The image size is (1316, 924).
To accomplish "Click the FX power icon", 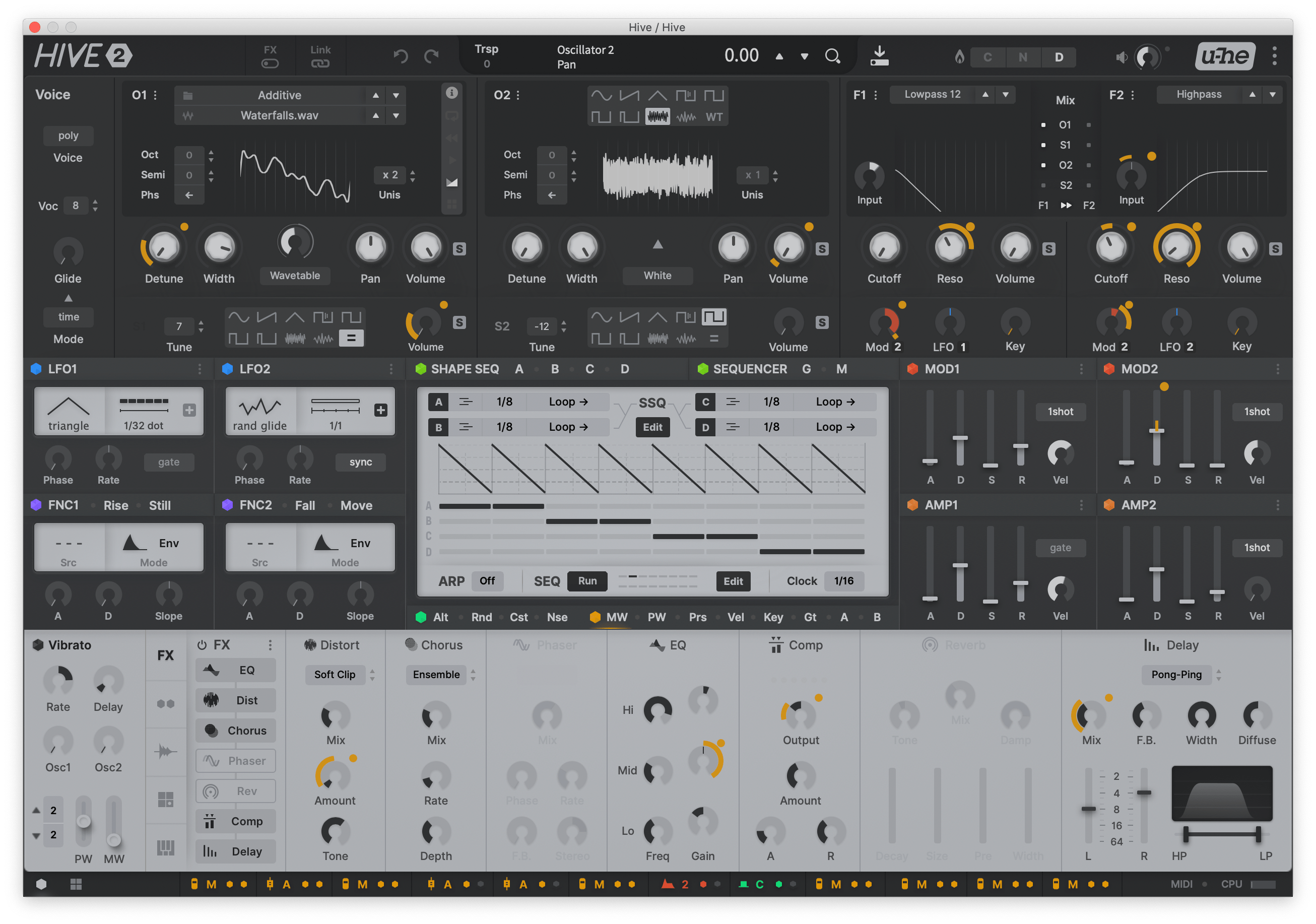I will [202, 645].
